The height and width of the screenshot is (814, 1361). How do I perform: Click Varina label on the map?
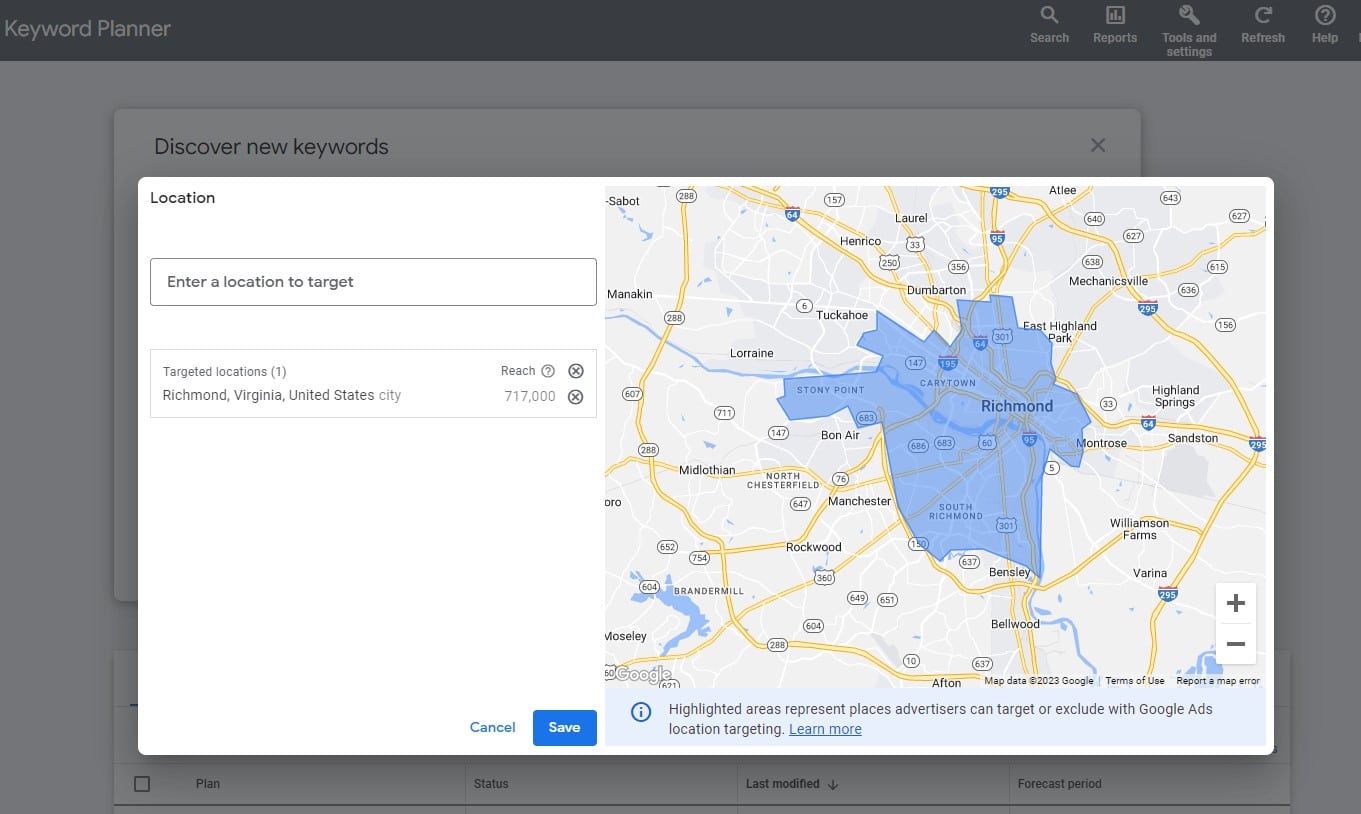(1150, 573)
